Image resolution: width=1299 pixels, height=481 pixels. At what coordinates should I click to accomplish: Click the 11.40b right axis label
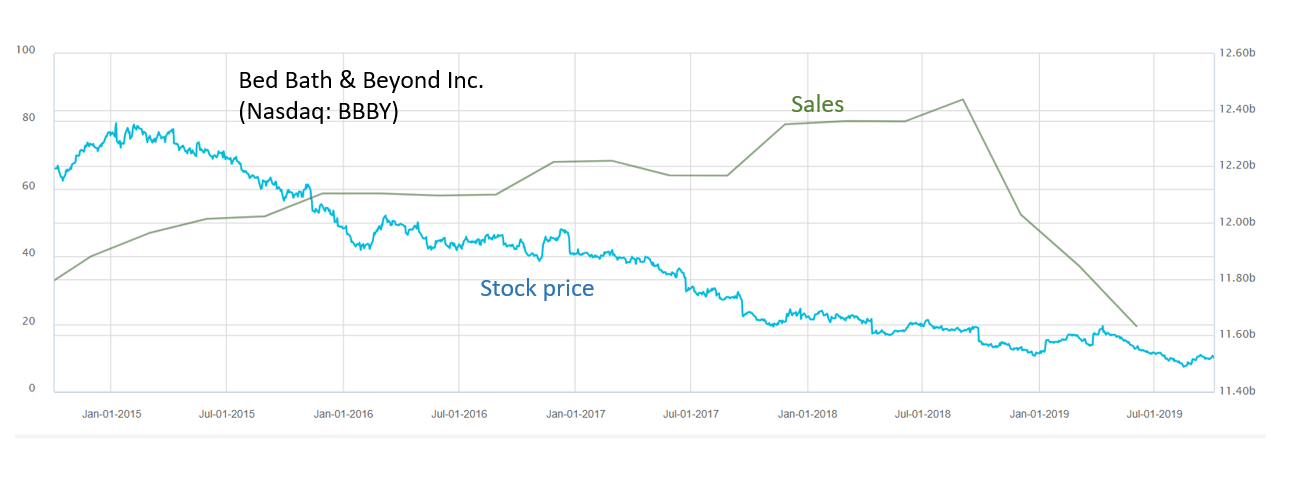click(1238, 391)
